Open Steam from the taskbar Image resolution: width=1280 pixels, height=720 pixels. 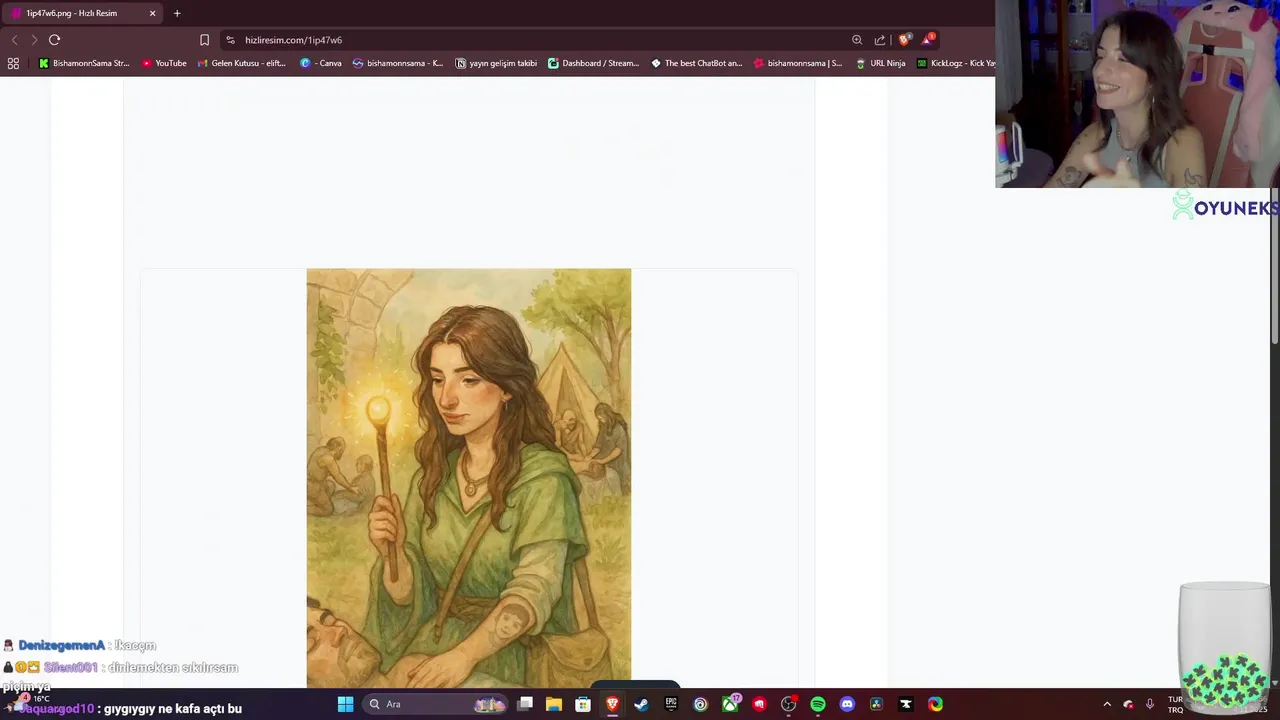click(641, 704)
